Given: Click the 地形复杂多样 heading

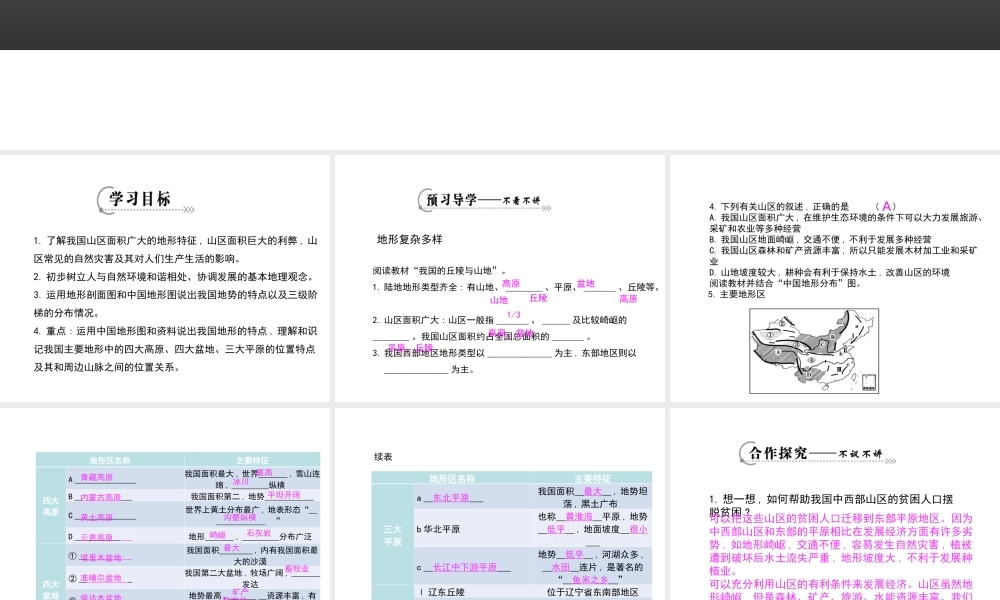Looking at the screenshot, I should 409,240.
